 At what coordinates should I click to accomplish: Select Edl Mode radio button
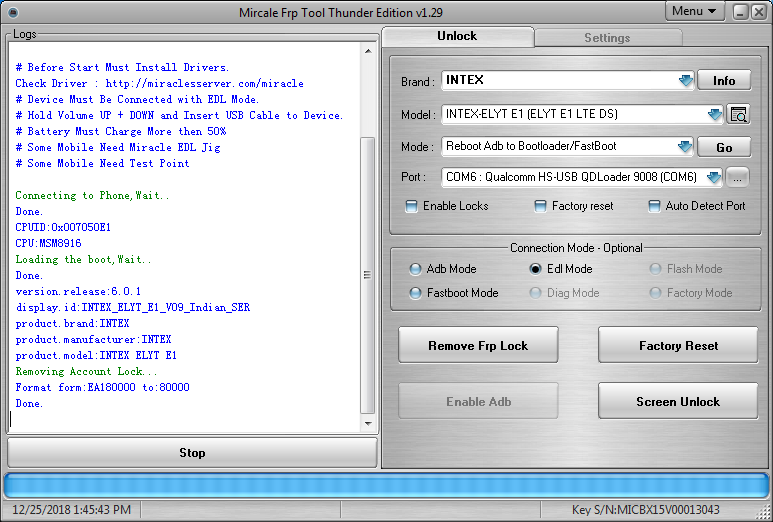click(535, 269)
